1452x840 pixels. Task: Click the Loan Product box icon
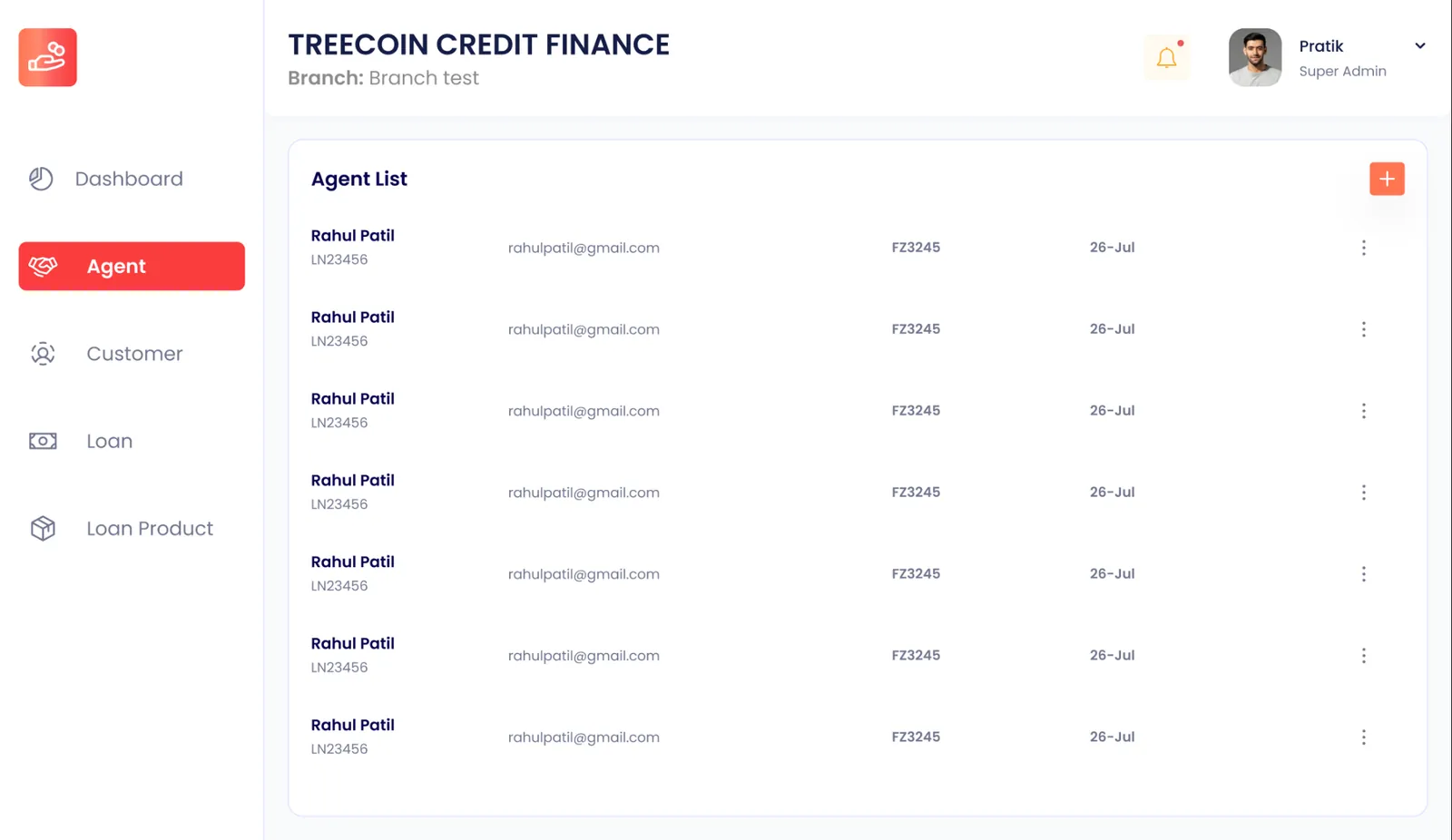coord(43,528)
